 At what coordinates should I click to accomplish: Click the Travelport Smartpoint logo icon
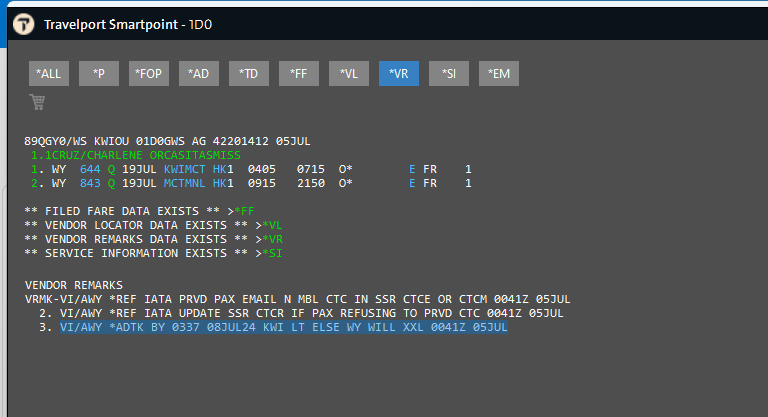[24, 24]
